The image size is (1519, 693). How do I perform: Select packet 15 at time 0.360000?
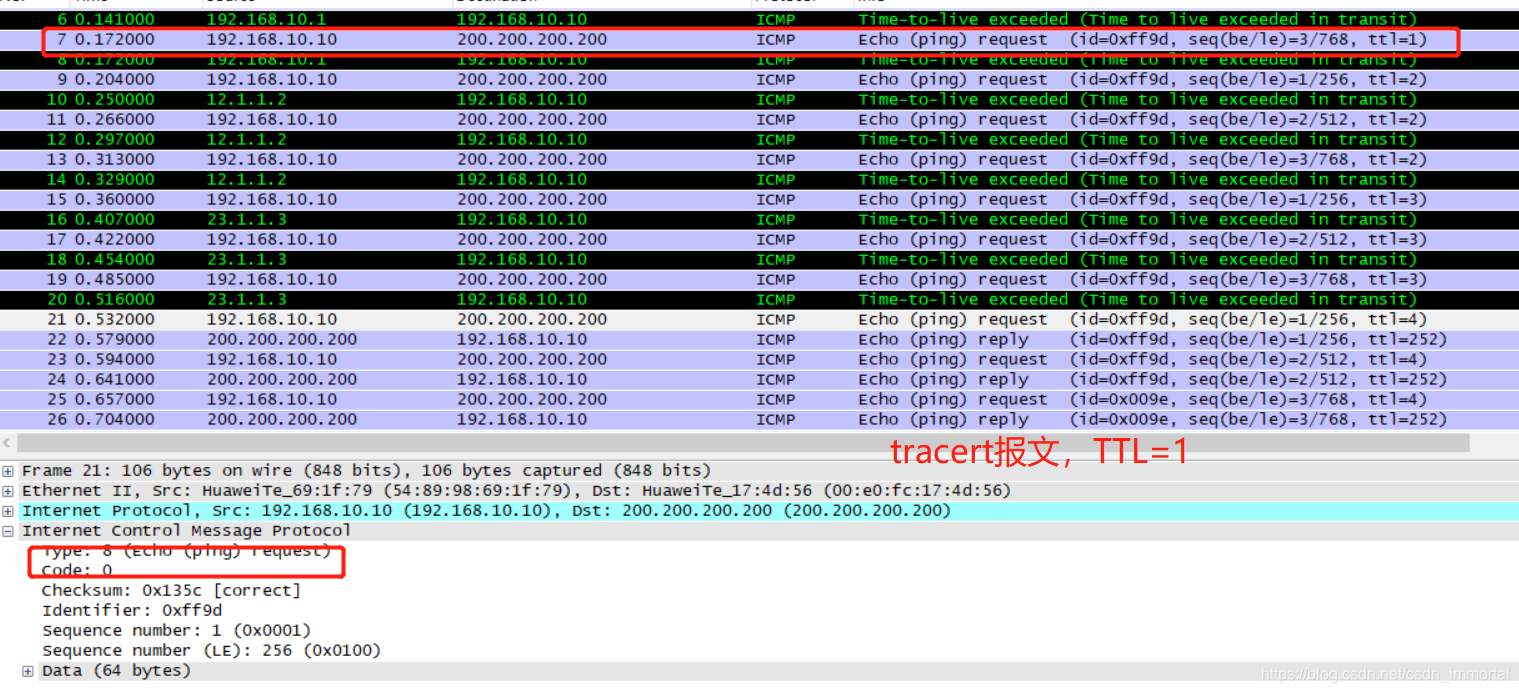click(759, 200)
